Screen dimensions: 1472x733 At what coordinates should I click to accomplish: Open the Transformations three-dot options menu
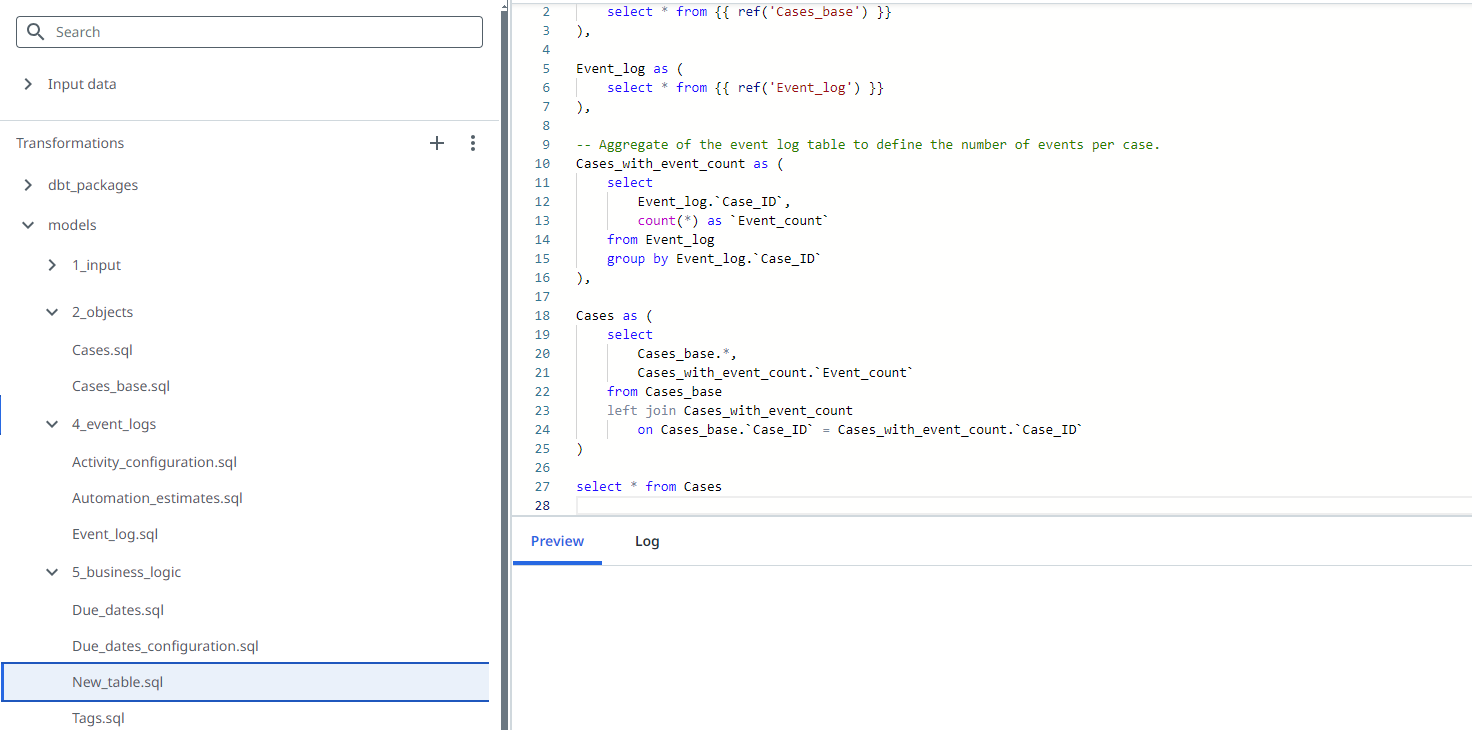click(473, 143)
